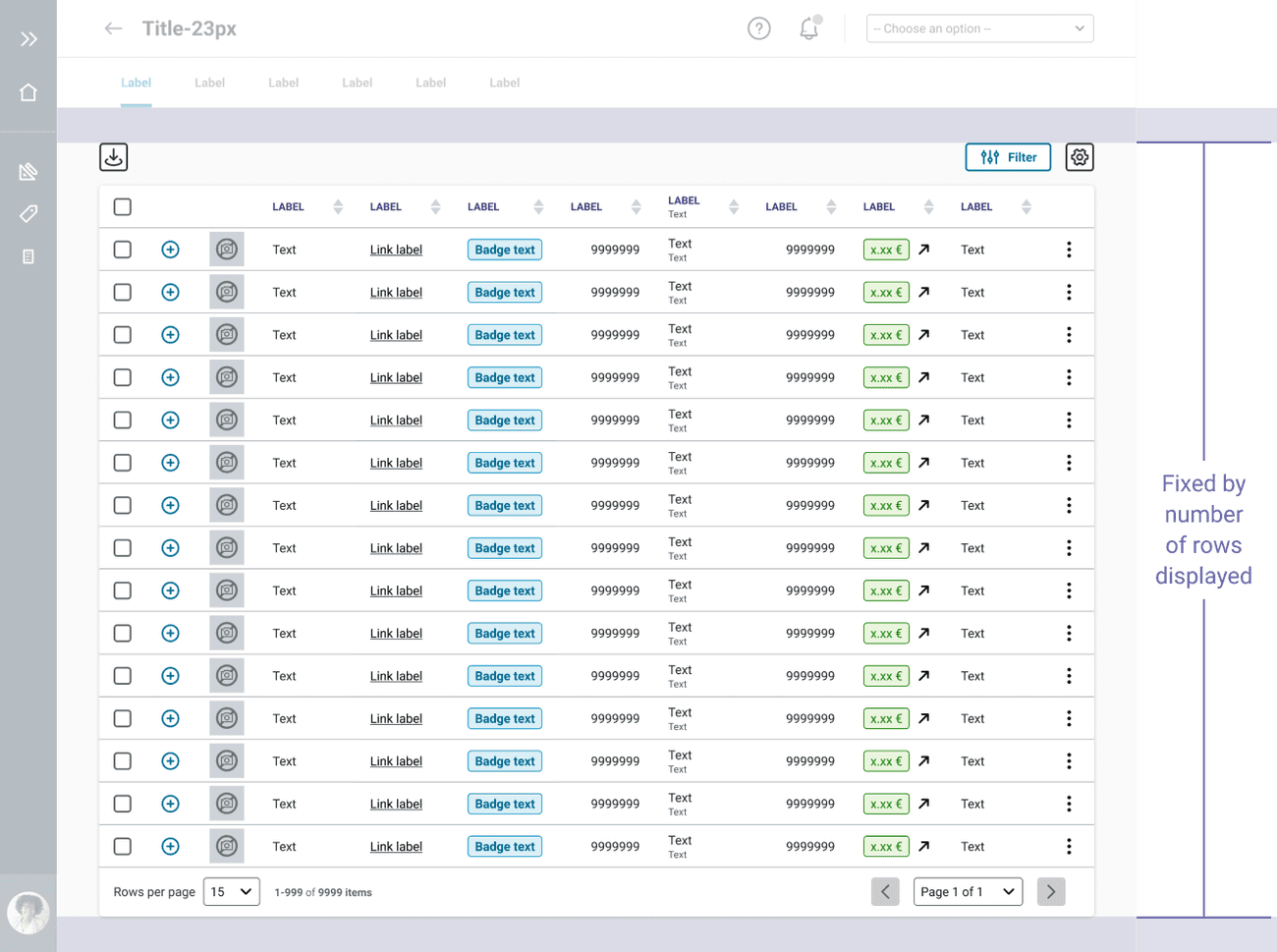Viewport: 1277px width, 952px height.
Task: Click the help question mark icon
Action: pos(758,28)
